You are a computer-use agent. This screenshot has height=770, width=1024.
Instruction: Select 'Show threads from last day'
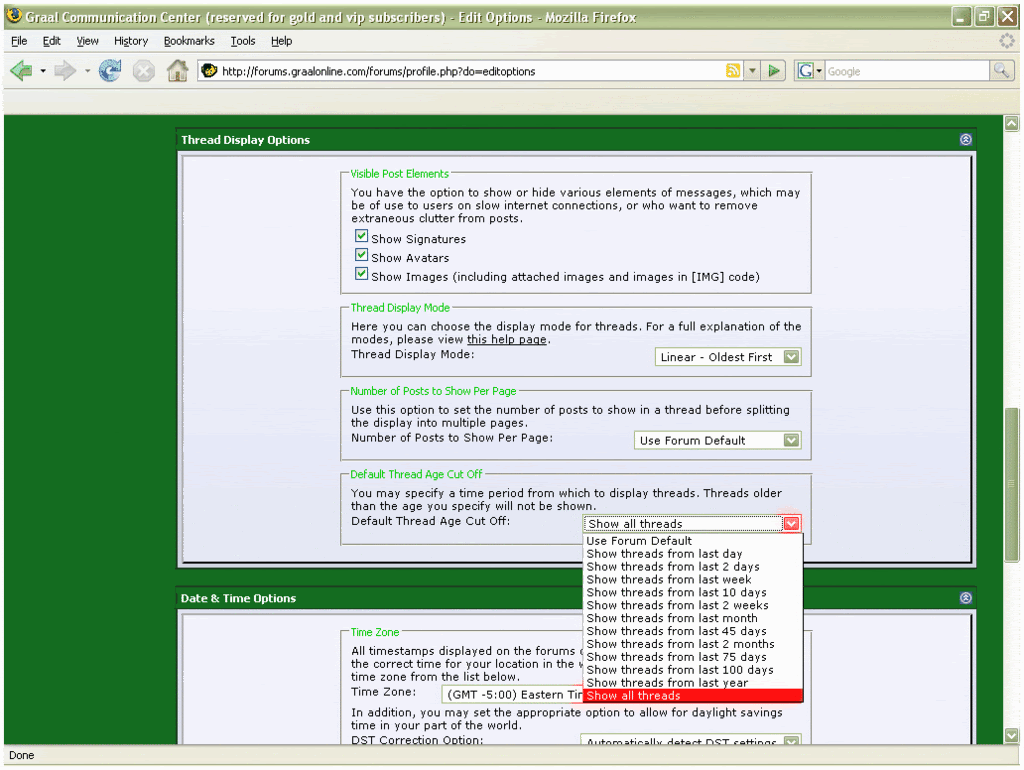tap(692, 554)
